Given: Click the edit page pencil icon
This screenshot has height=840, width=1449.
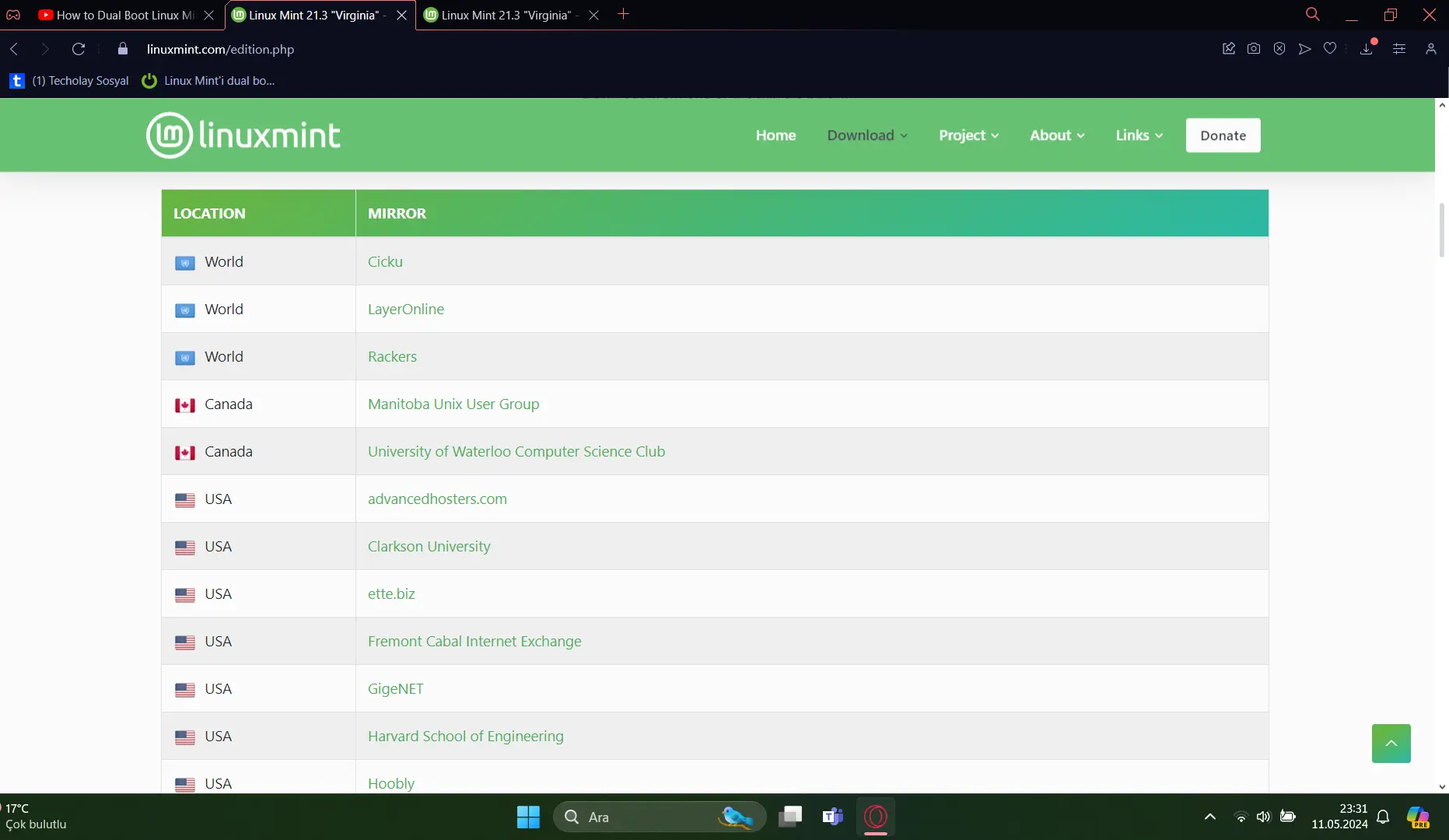Looking at the screenshot, I should pos(1229,49).
